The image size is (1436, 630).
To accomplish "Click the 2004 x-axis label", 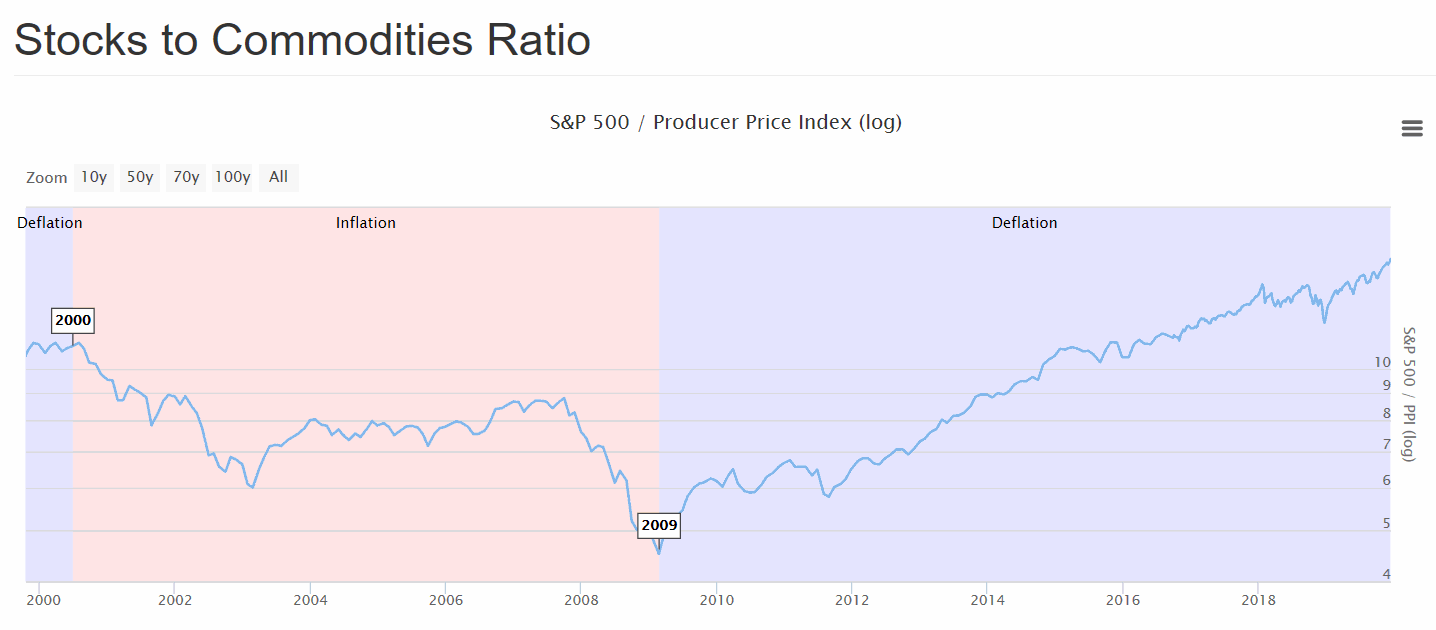I will click(310, 600).
